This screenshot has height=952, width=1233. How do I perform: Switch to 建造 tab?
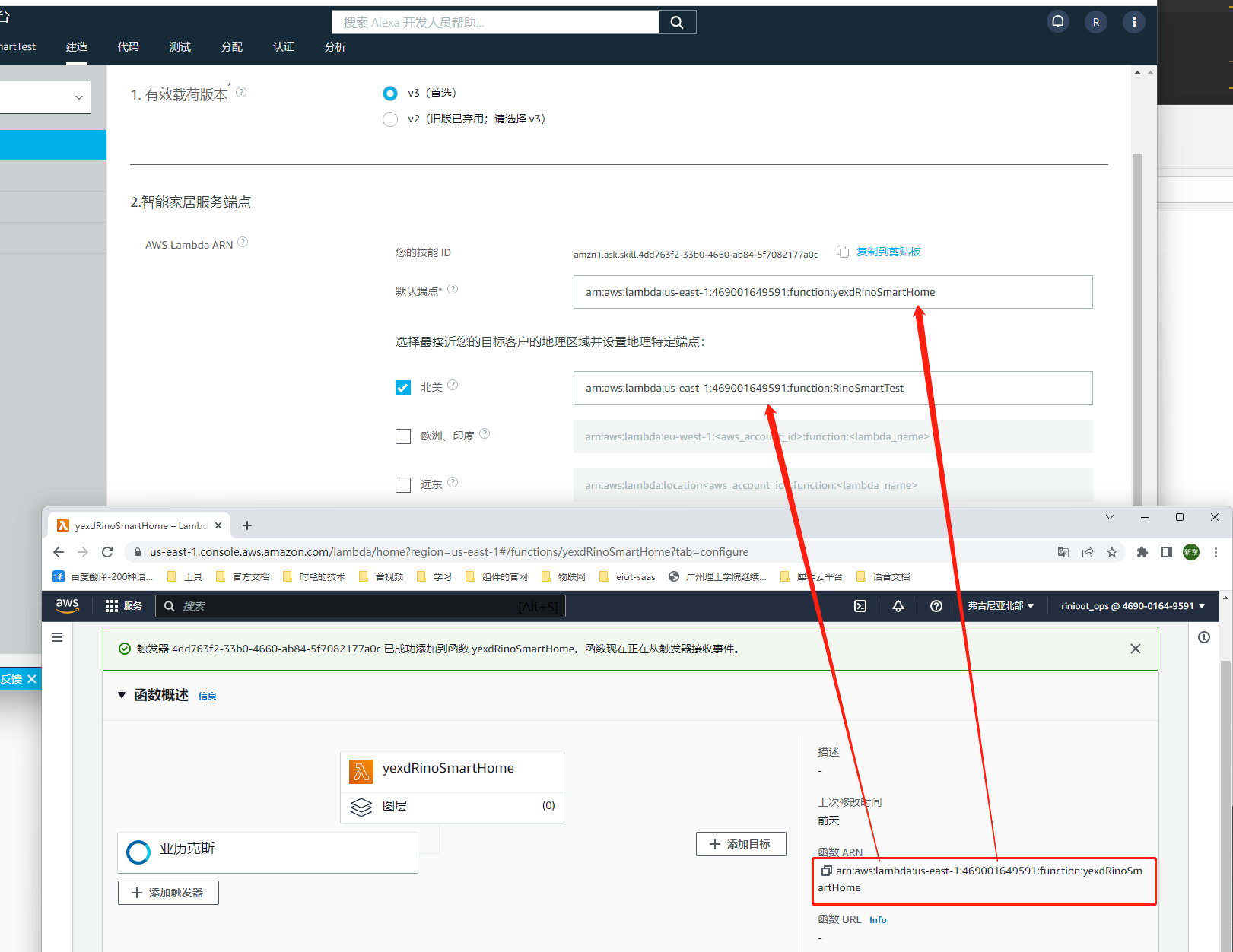77,47
